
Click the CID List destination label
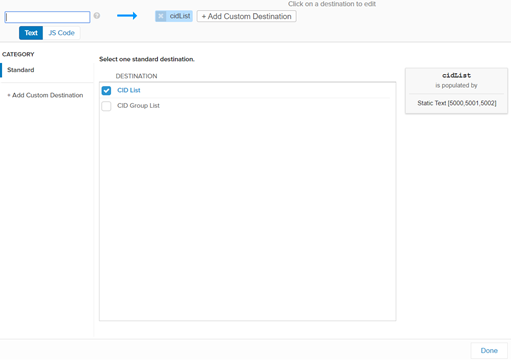click(x=129, y=90)
